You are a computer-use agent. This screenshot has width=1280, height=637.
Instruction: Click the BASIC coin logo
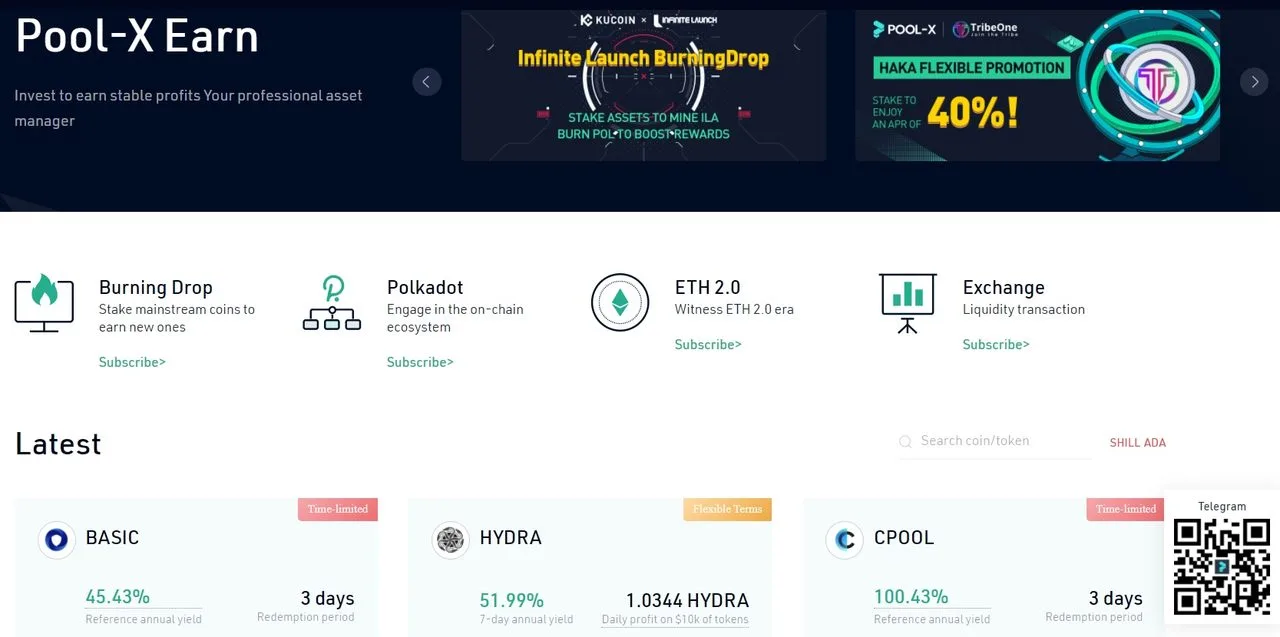[x=57, y=539]
